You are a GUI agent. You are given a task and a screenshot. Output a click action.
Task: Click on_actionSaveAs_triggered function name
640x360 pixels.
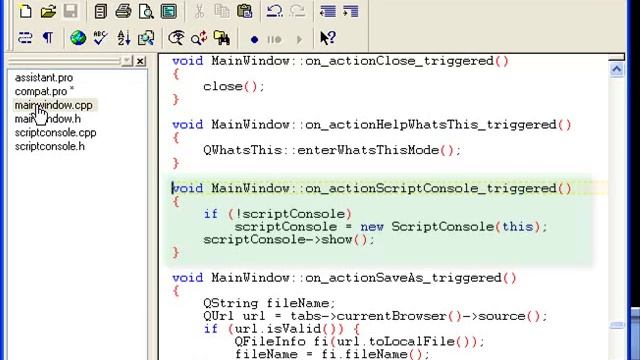[404, 278]
